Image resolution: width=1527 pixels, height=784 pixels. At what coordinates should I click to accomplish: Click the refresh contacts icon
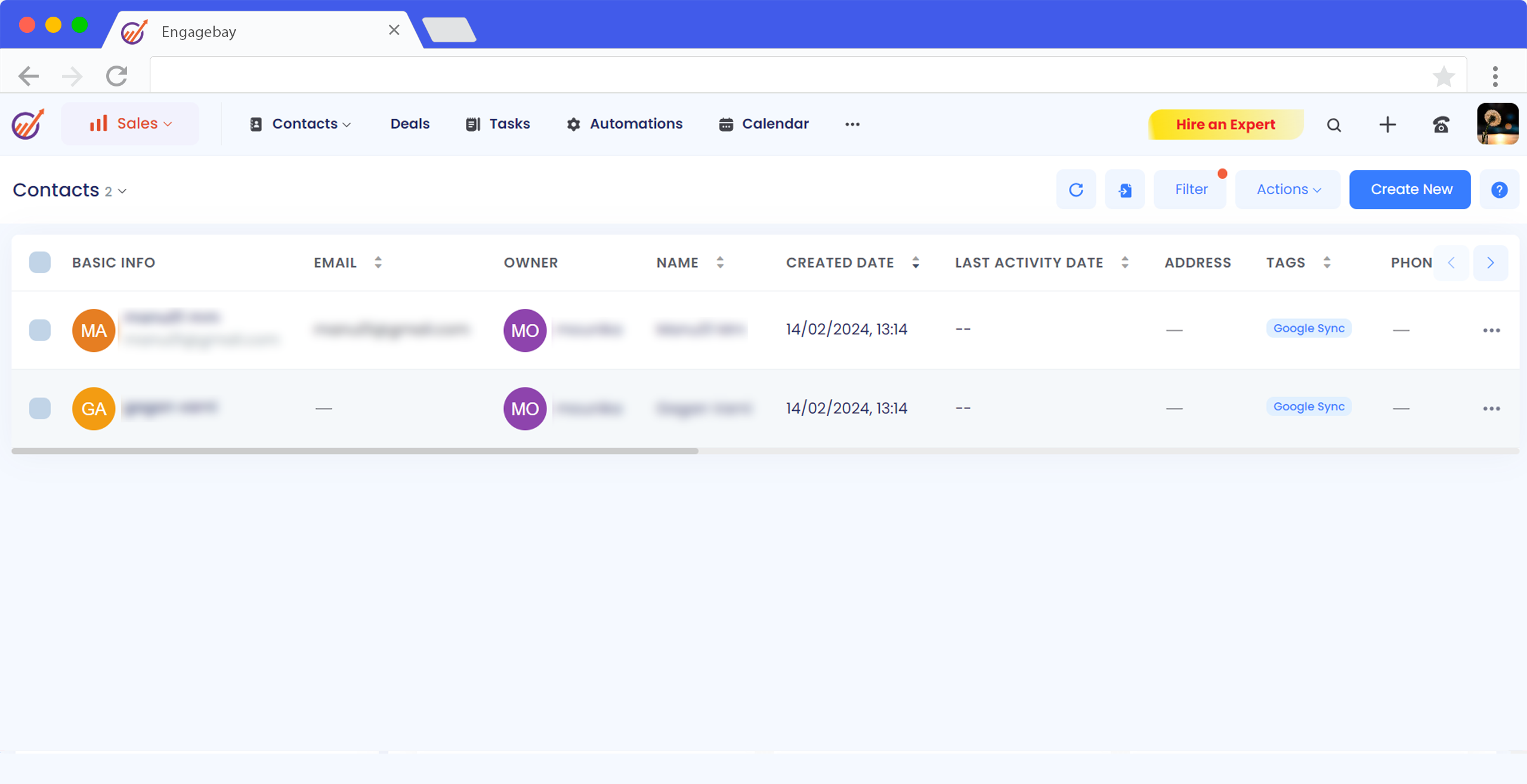pos(1075,190)
